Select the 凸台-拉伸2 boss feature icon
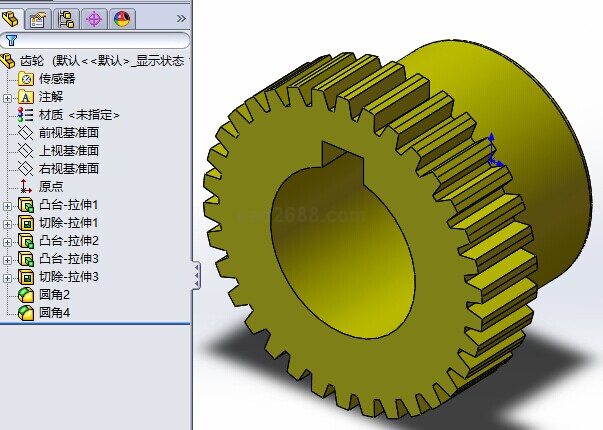603x430 pixels. (x=26, y=241)
